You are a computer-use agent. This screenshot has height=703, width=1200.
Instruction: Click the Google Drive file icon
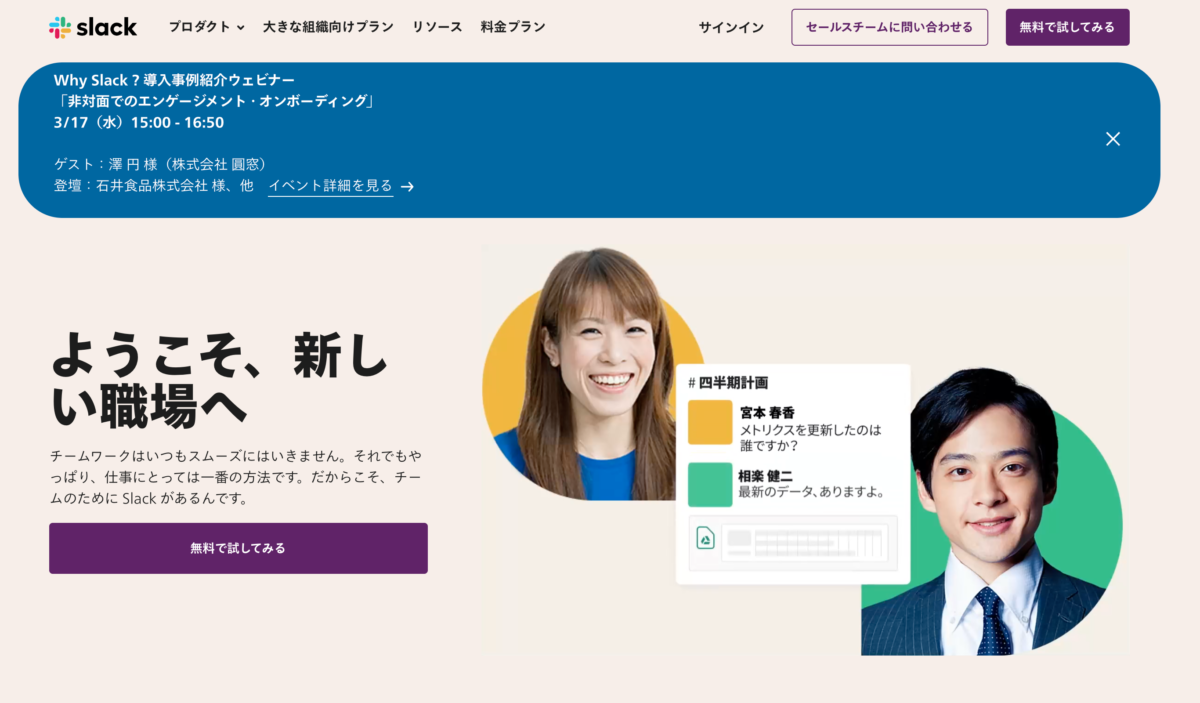point(705,538)
